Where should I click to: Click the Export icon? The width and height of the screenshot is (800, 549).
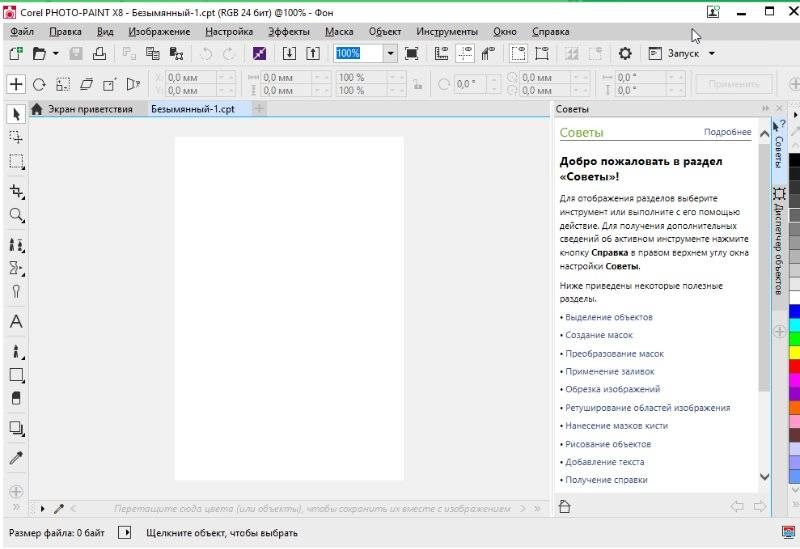point(313,53)
